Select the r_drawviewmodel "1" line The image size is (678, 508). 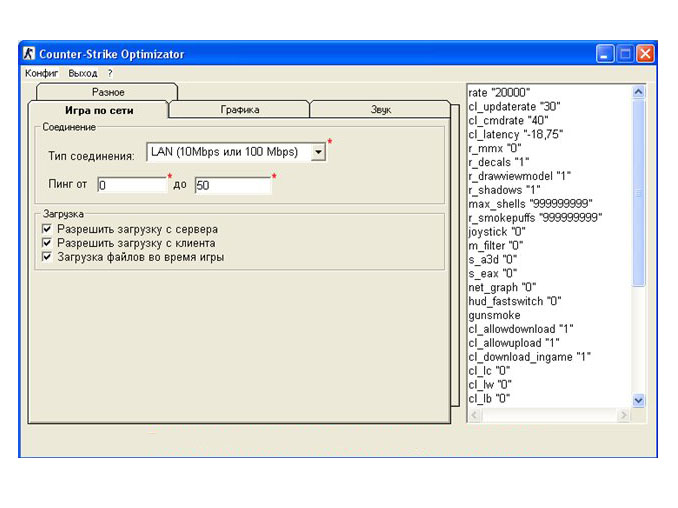[520, 176]
